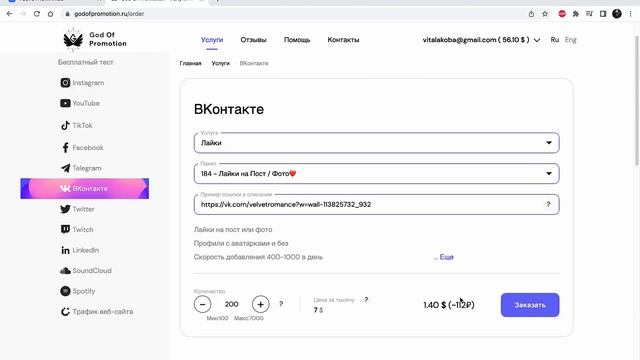Viewport: 640px width, 360px height.
Task: Open the Twitch services section
Action: point(77,229)
